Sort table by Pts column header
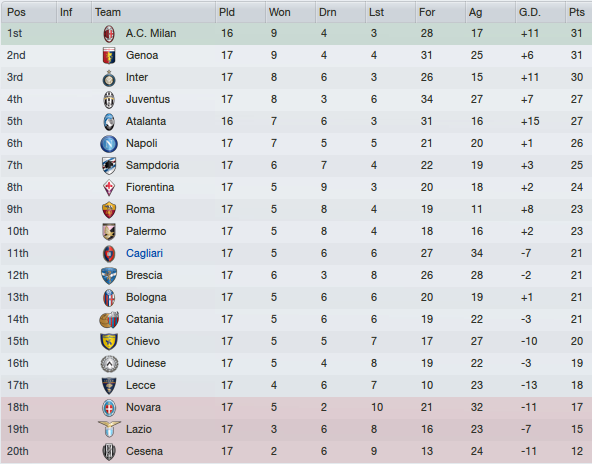Viewport: 592px width, 464px height. (578, 12)
